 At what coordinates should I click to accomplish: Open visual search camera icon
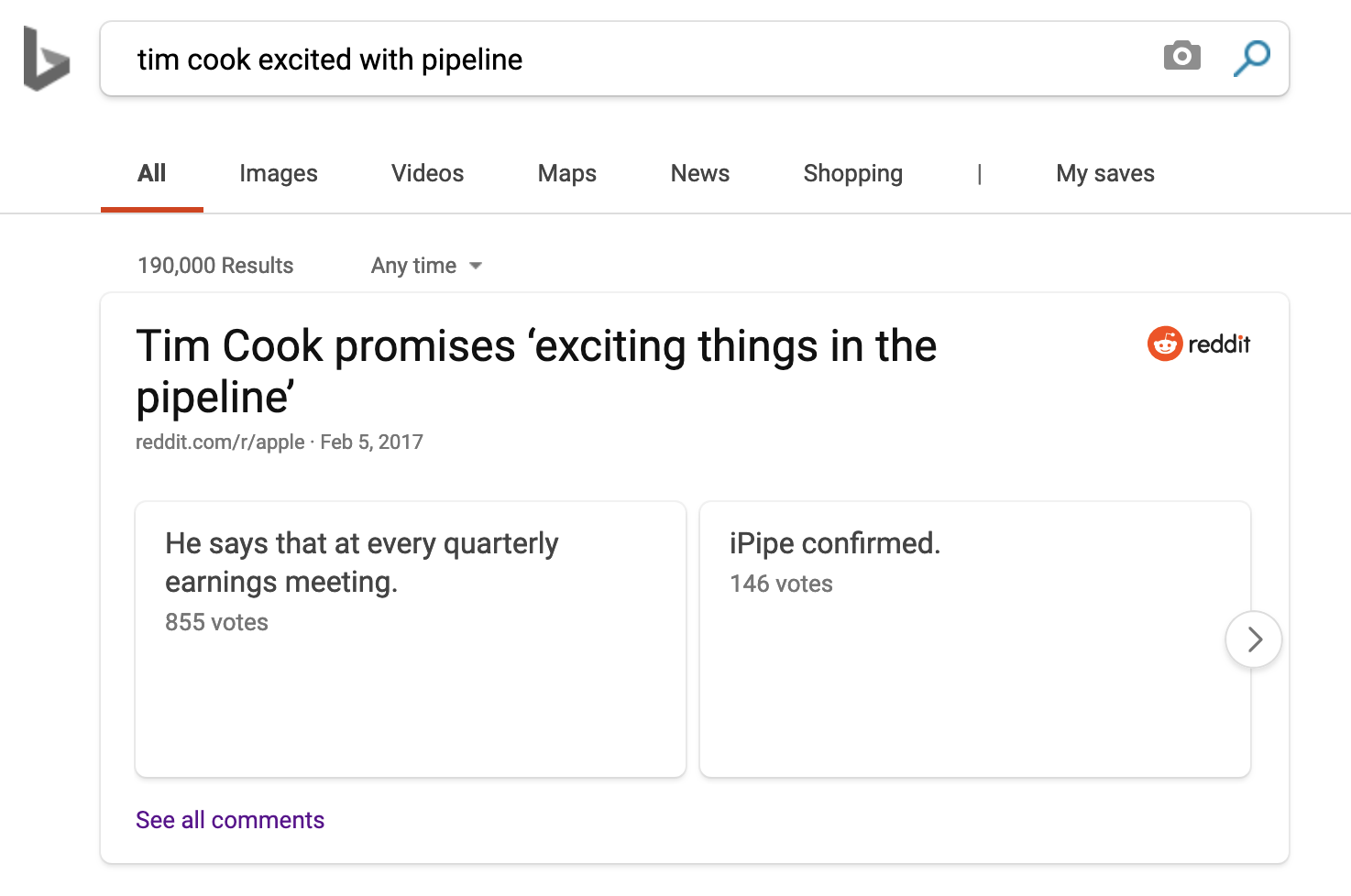1181,56
